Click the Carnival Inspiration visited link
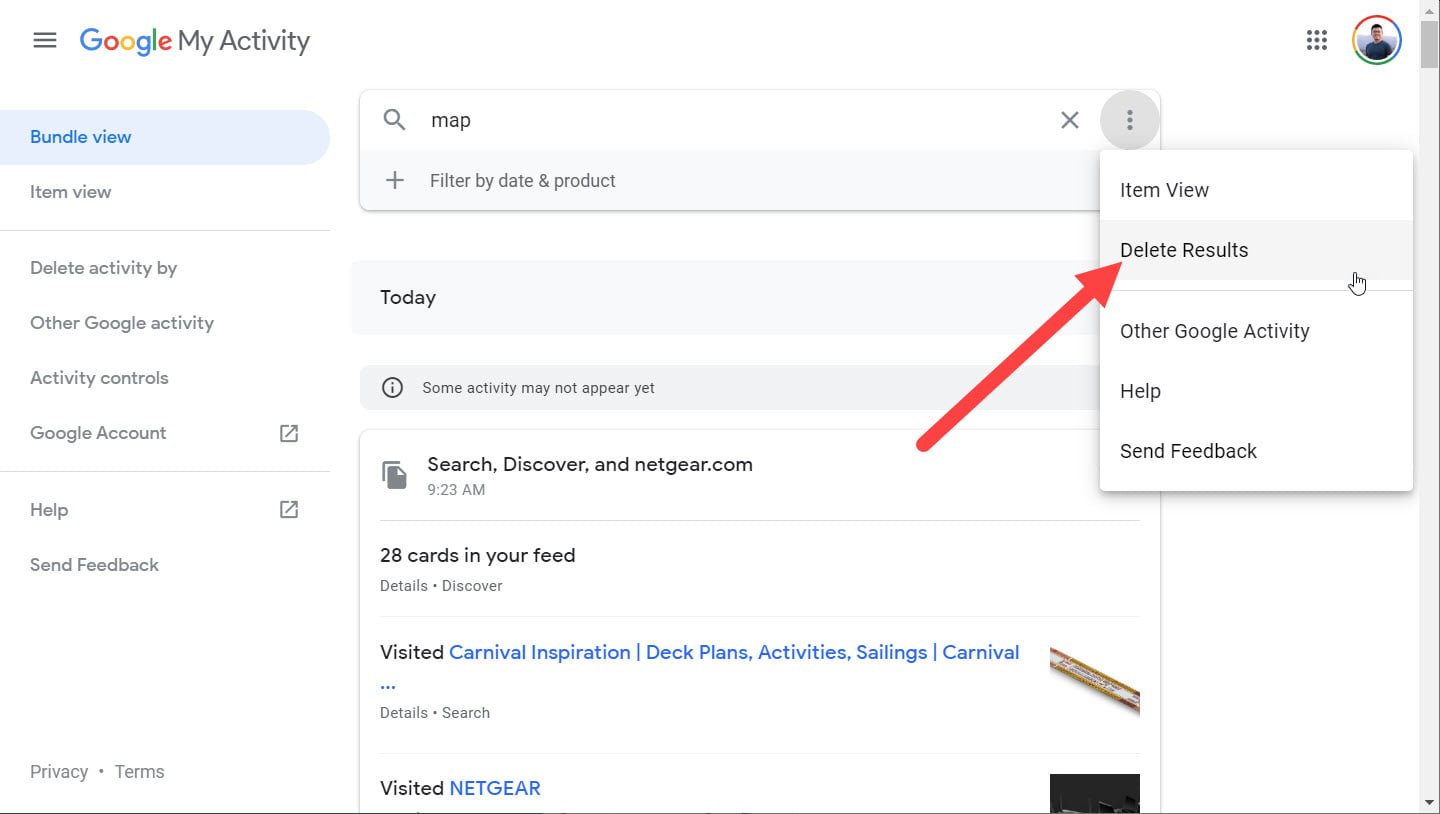1440x814 pixels. pyautogui.click(x=735, y=651)
